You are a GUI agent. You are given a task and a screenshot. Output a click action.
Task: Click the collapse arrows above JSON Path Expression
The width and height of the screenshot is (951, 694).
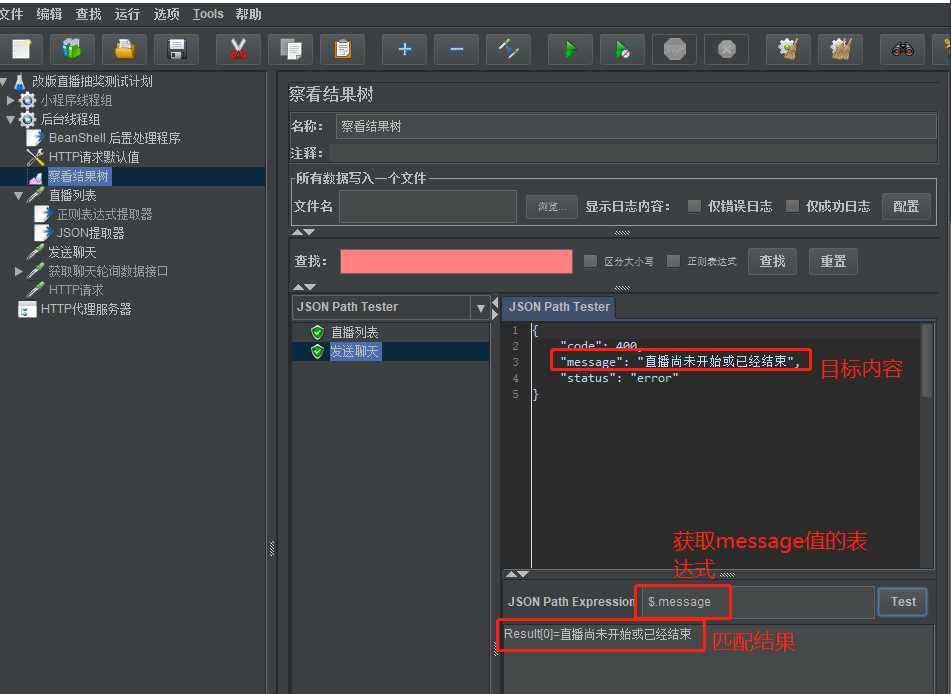pos(517,574)
